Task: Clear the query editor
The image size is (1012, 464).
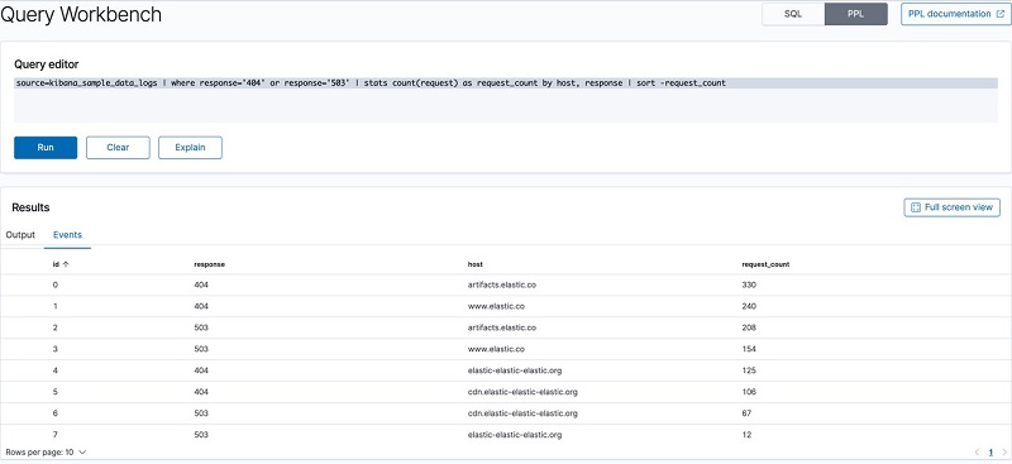Action: click(118, 147)
